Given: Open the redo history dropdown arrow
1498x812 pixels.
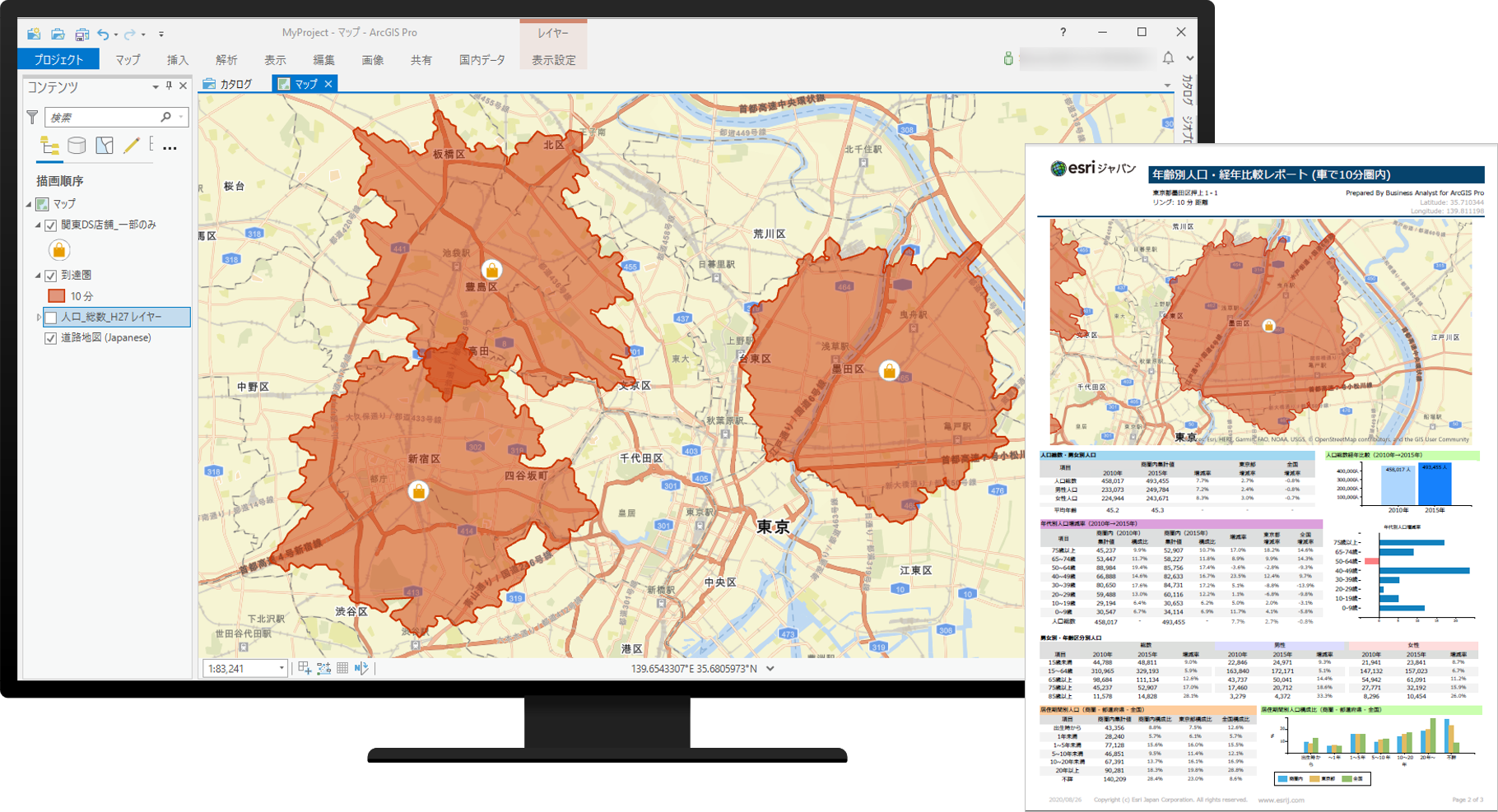Looking at the screenshot, I should (x=143, y=35).
